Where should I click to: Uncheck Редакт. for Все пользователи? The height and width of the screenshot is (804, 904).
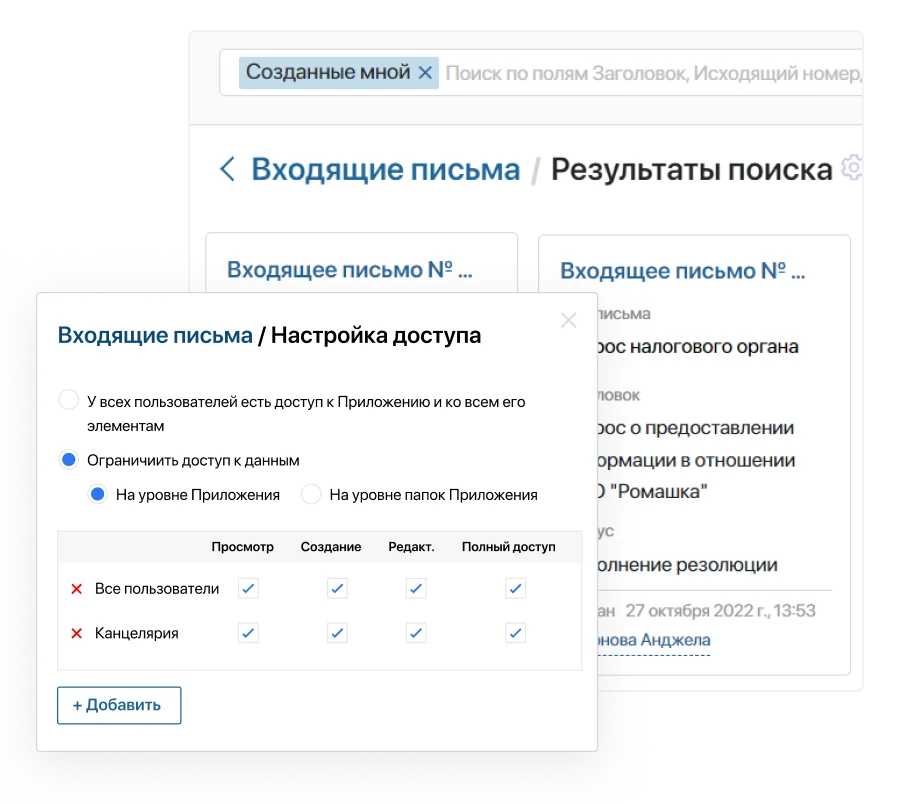[414, 589]
